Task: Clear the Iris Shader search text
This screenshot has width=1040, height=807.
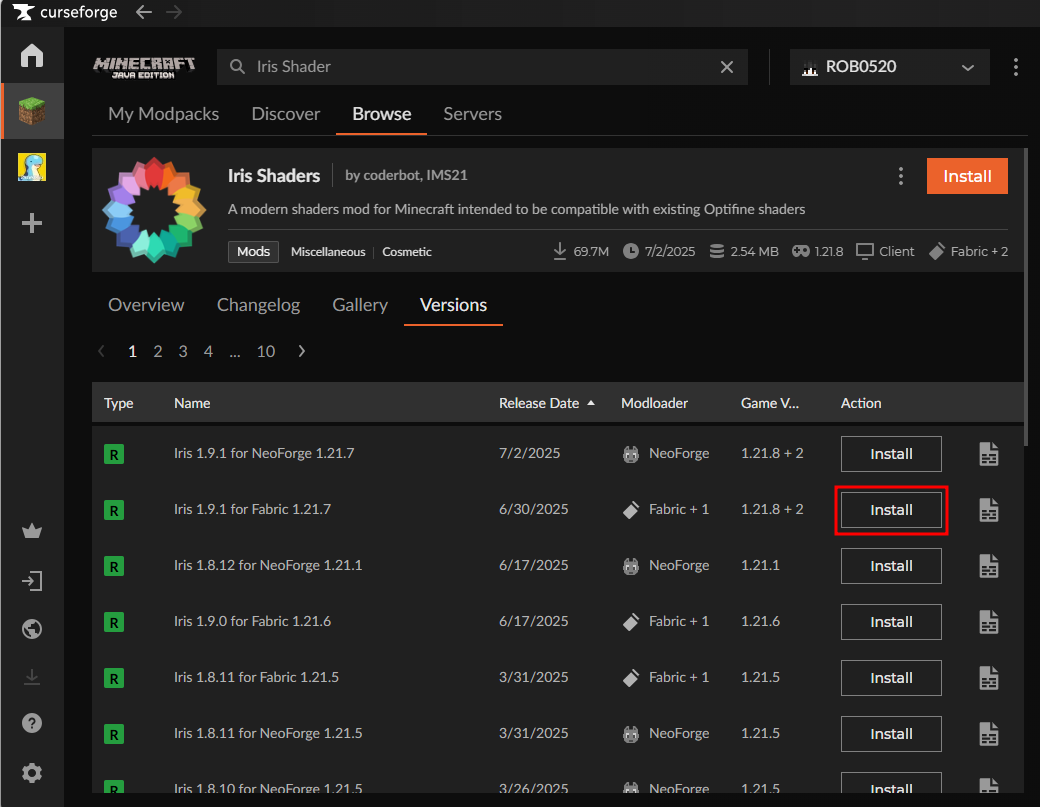Action: [727, 67]
